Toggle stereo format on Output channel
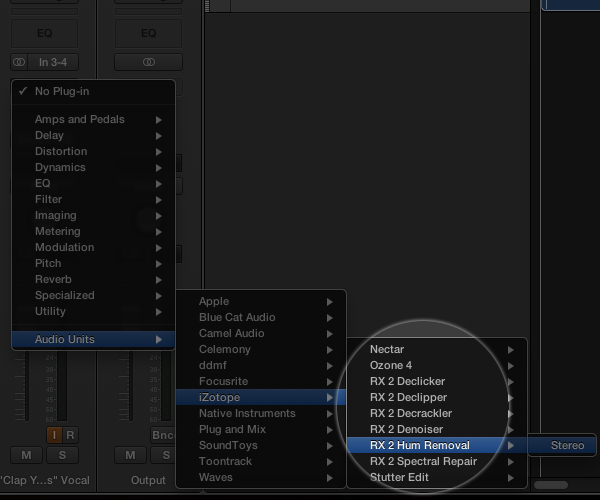Image resolution: width=600 pixels, height=500 pixels. (x=148, y=62)
